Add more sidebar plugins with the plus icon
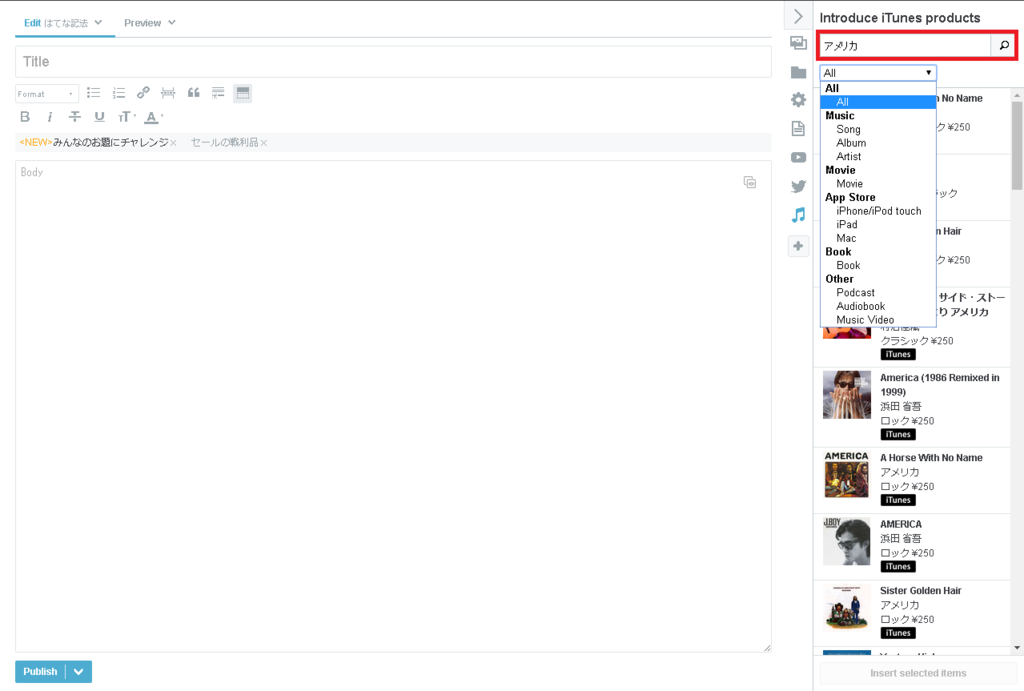The height and width of the screenshot is (691, 1024). (x=798, y=246)
